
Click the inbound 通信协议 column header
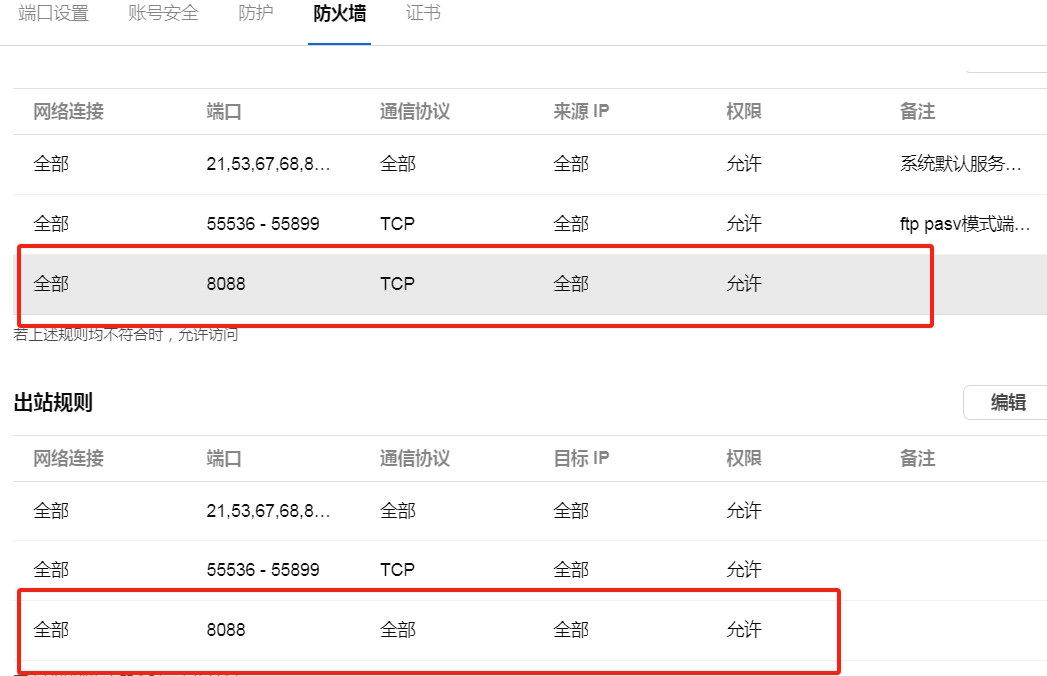point(415,112)
